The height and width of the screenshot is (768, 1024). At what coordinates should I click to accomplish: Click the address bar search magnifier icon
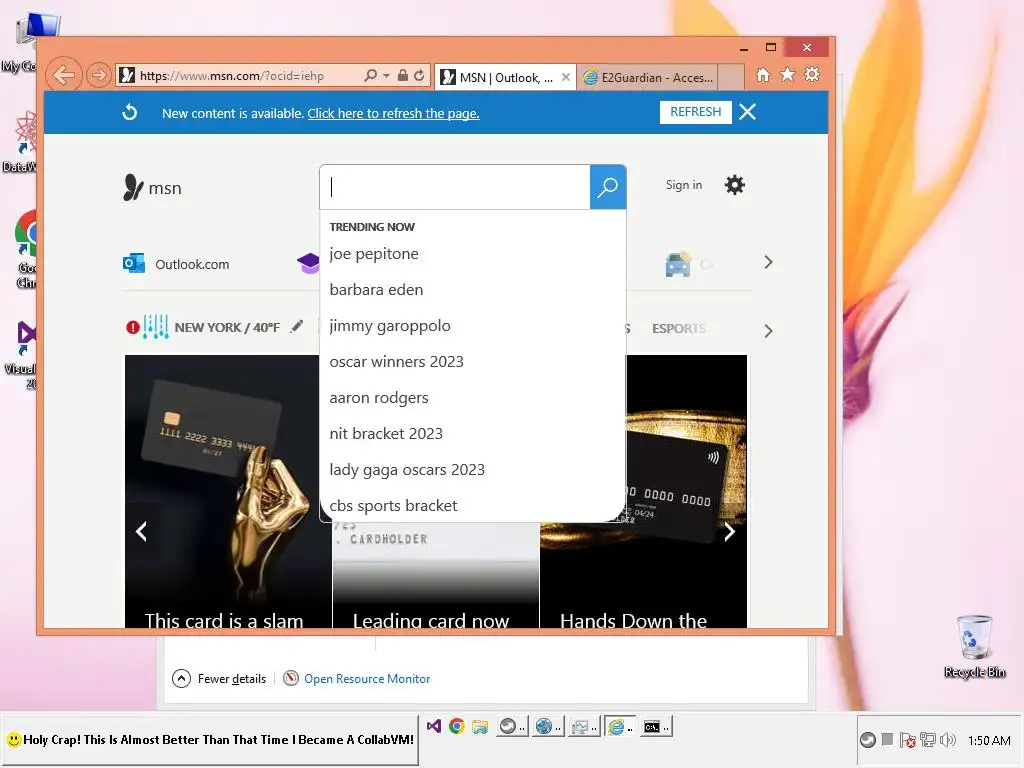pyautogui.click(x=370, y=76)
